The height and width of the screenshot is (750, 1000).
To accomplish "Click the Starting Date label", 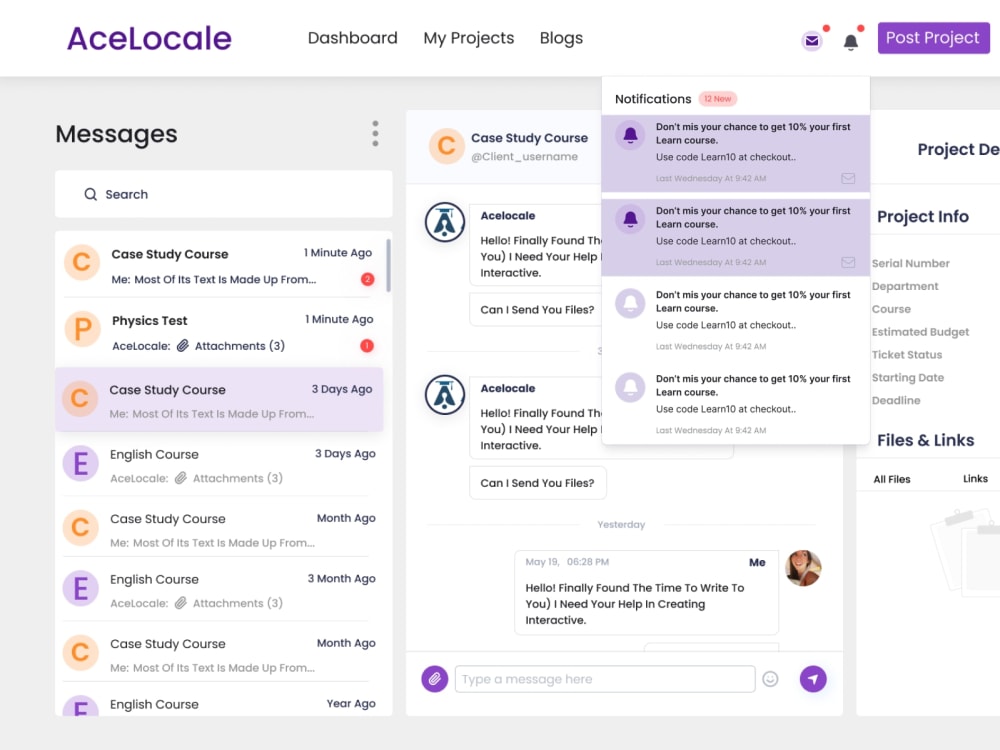I will [x=908, y=378].
